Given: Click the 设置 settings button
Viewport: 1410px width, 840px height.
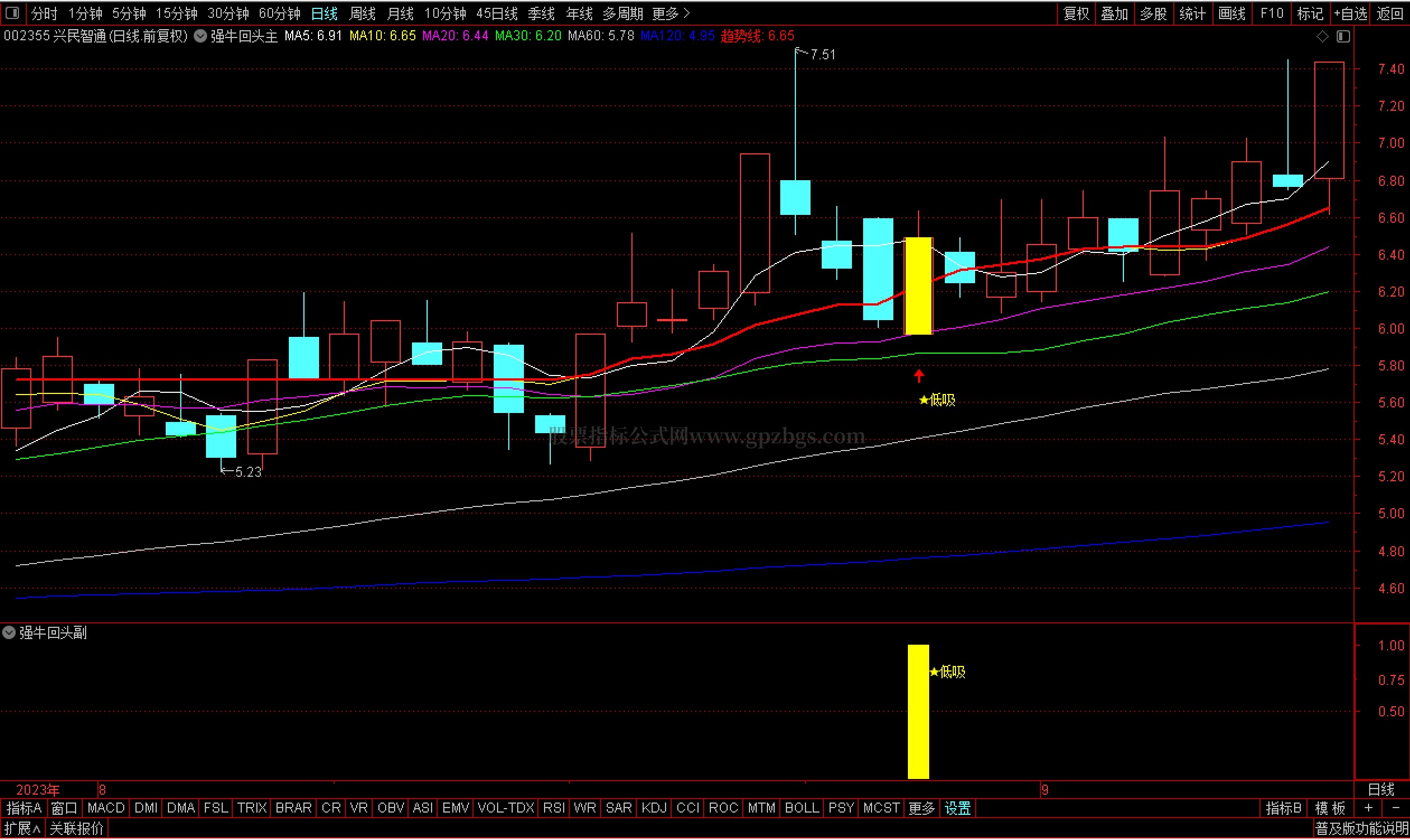Looking at the screenshot, I should [958, 808].
